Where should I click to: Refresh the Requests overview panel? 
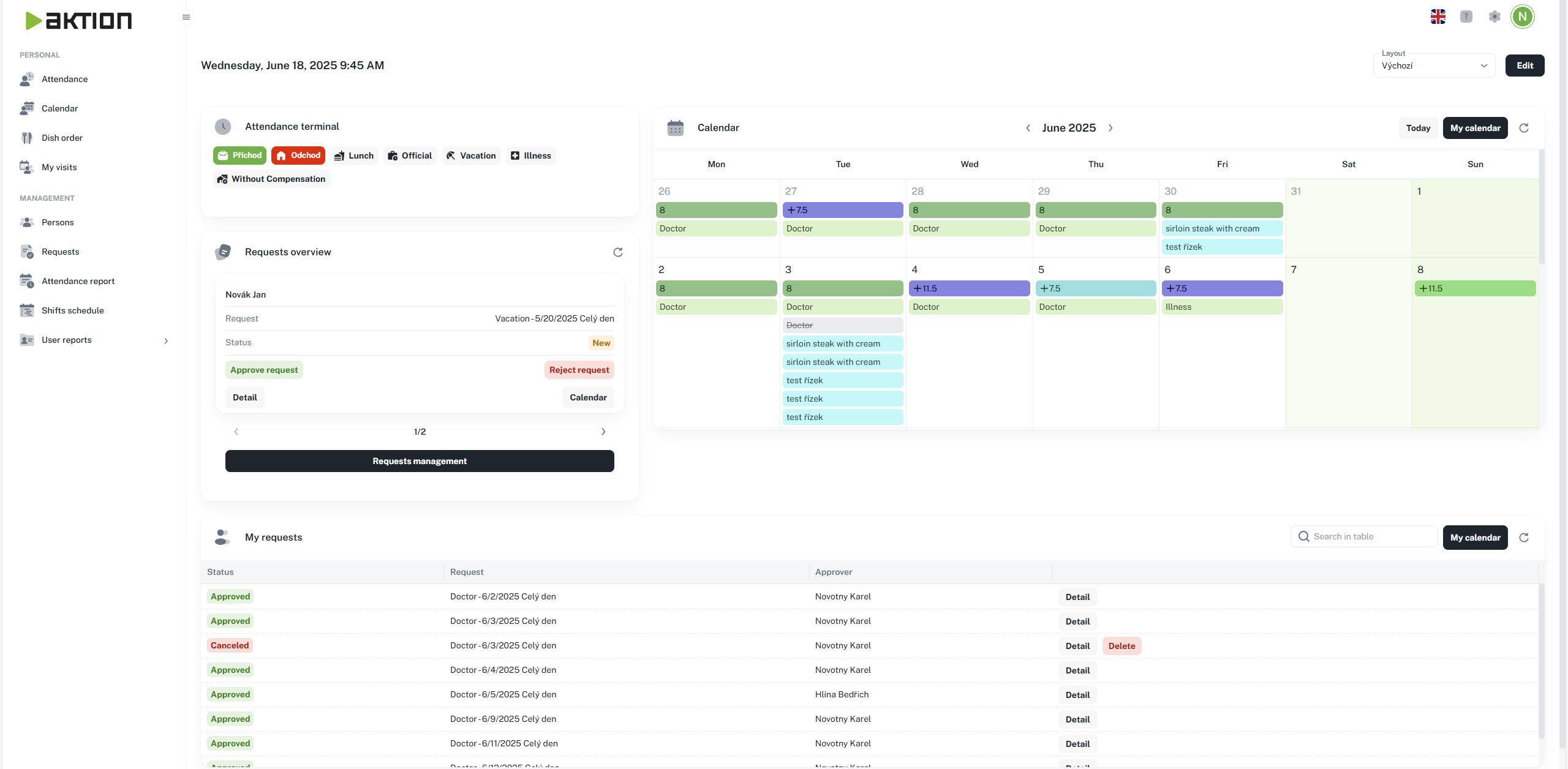pyautogui.click(x=617, y=252)
